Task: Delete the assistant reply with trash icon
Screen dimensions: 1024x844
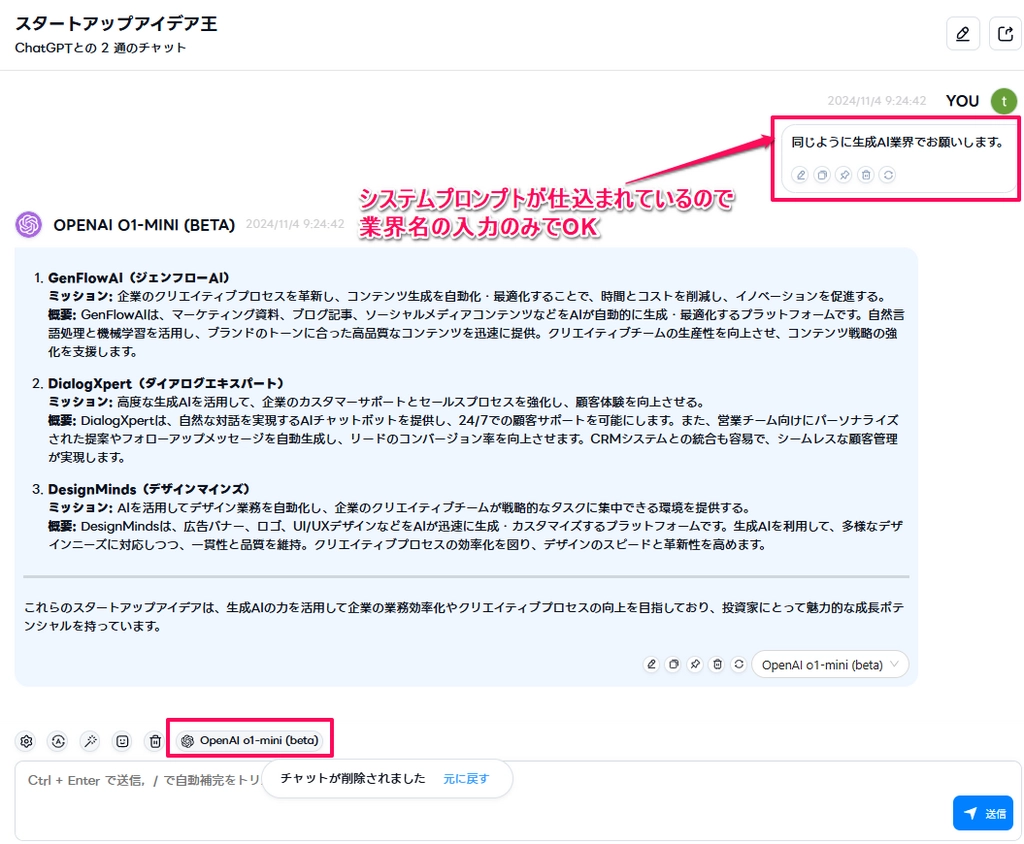Action: 717,664
